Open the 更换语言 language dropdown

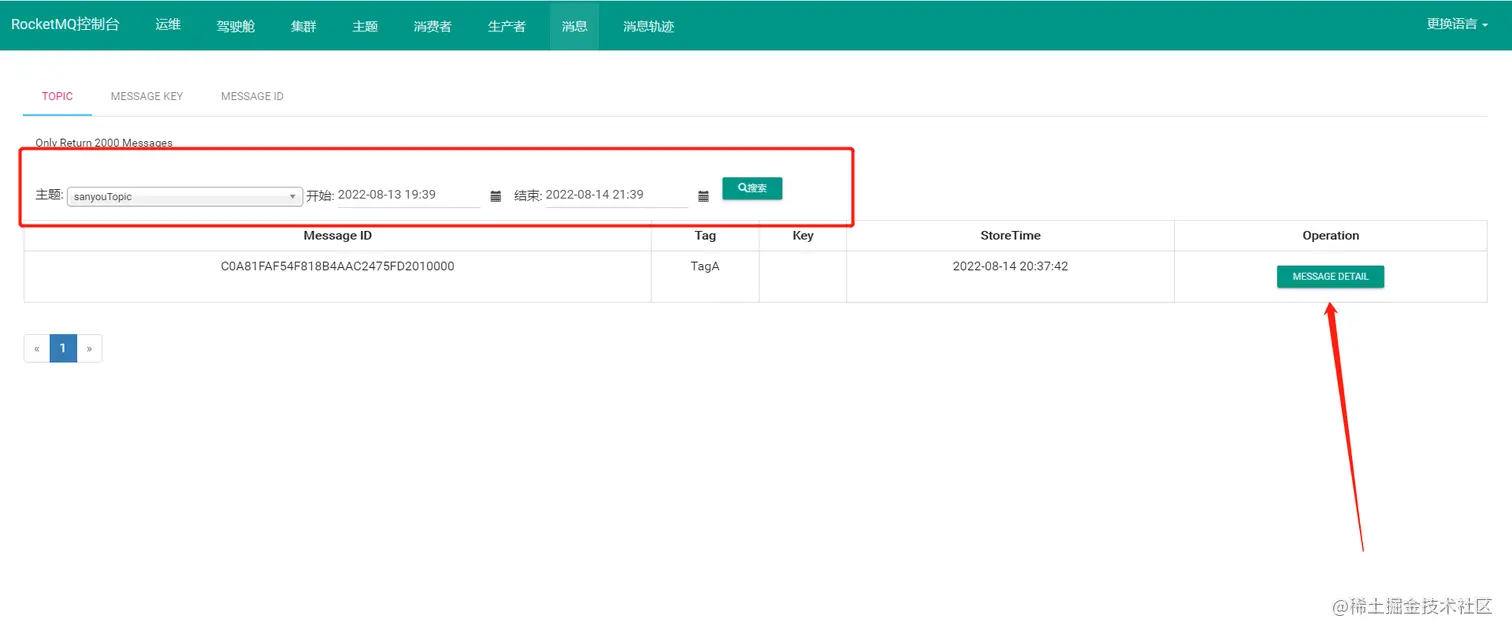[1457, 25]
